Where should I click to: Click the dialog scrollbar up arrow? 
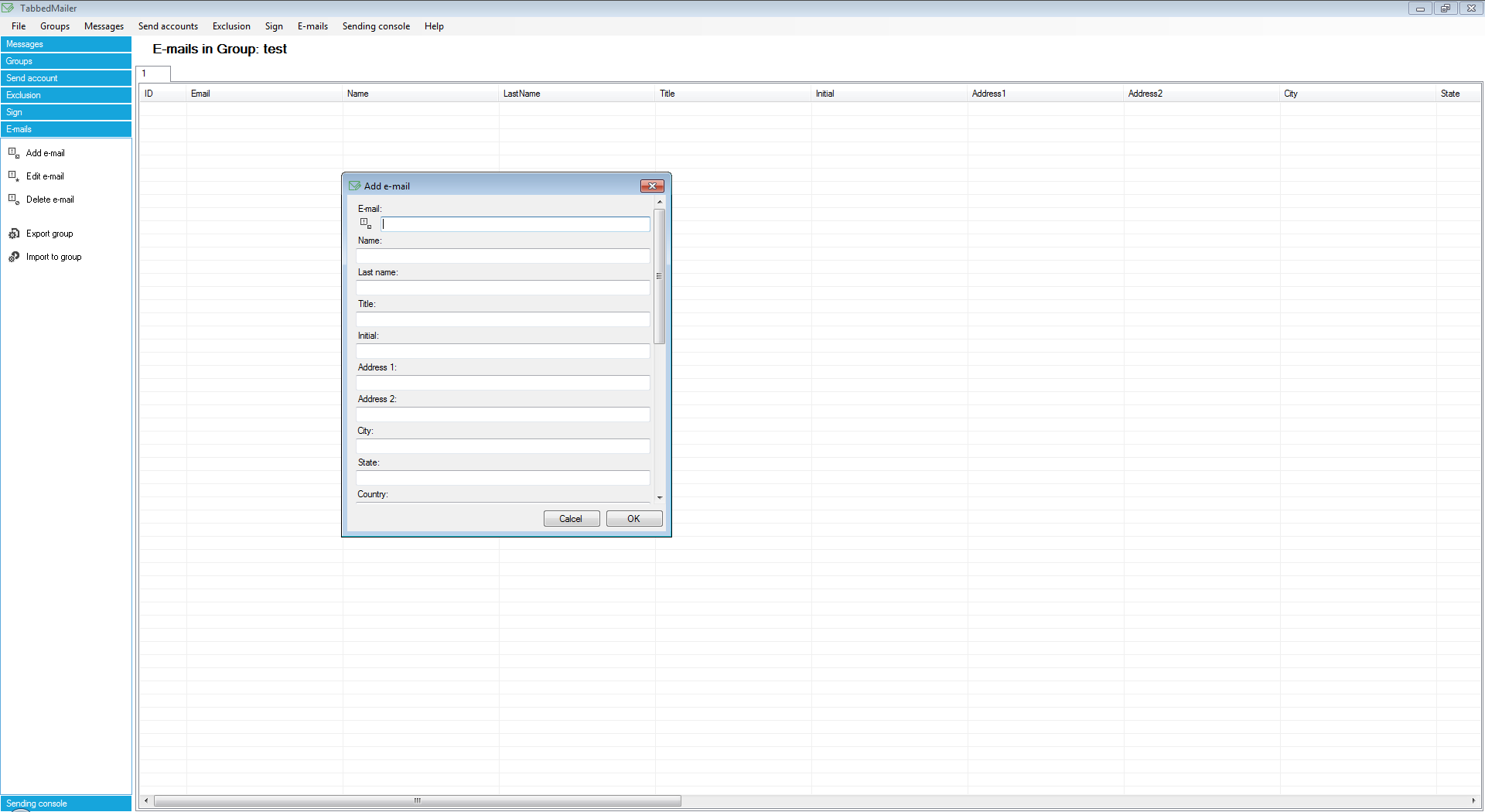coord(660,202)
